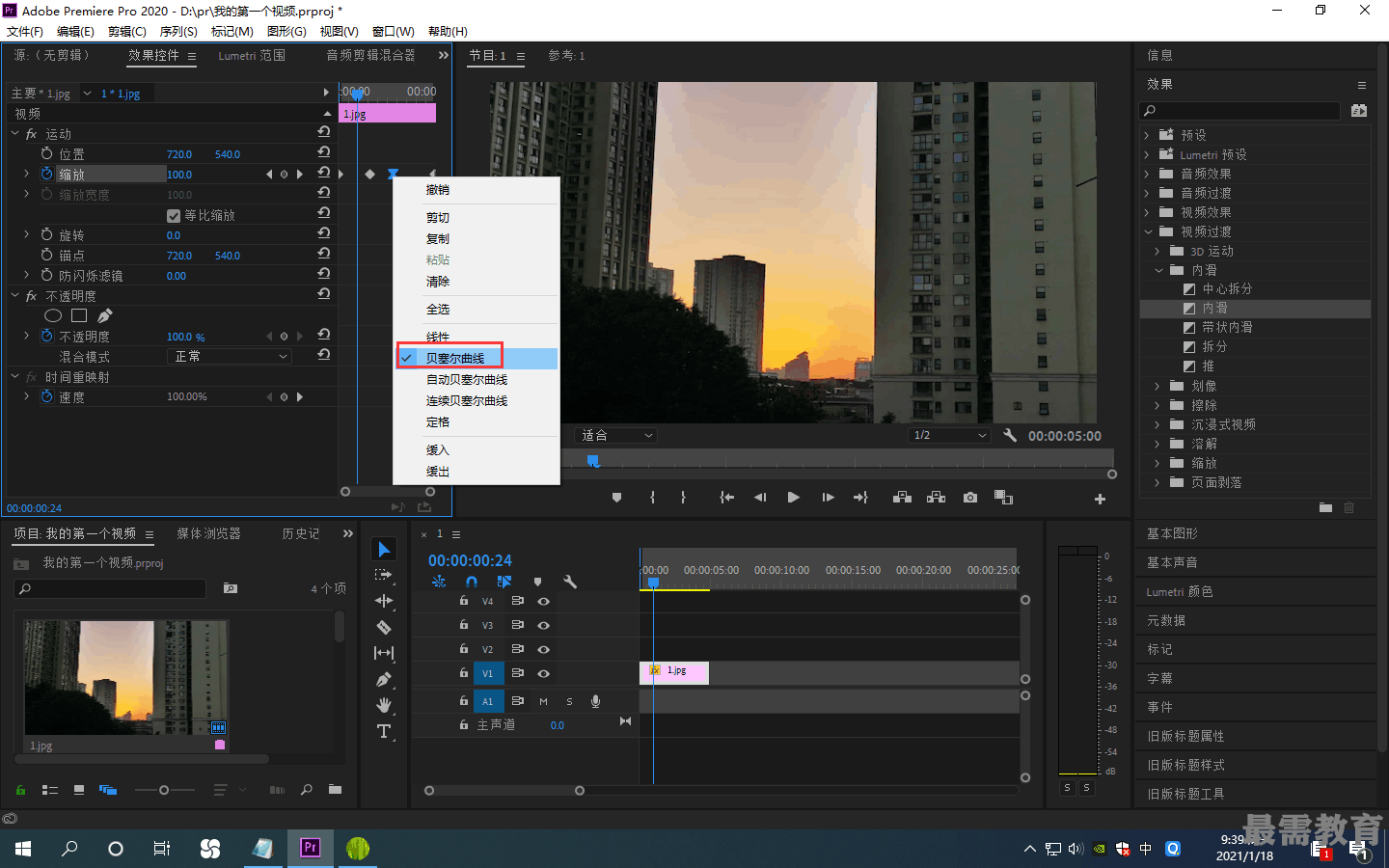This screenshot has height=868, width=1389.
Task: Open the 混合模式 dropdown showing 正常
Action: tap(230, 356)
